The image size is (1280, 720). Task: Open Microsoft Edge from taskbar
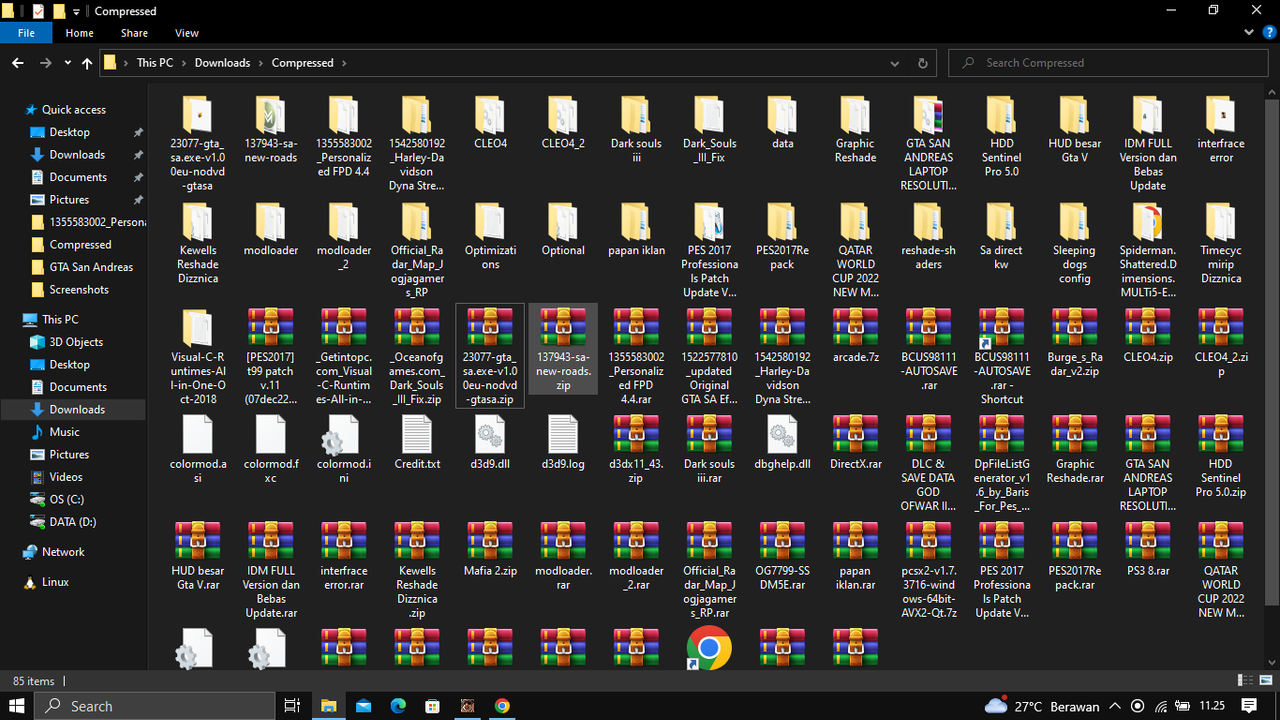click(x=398, y=706)
